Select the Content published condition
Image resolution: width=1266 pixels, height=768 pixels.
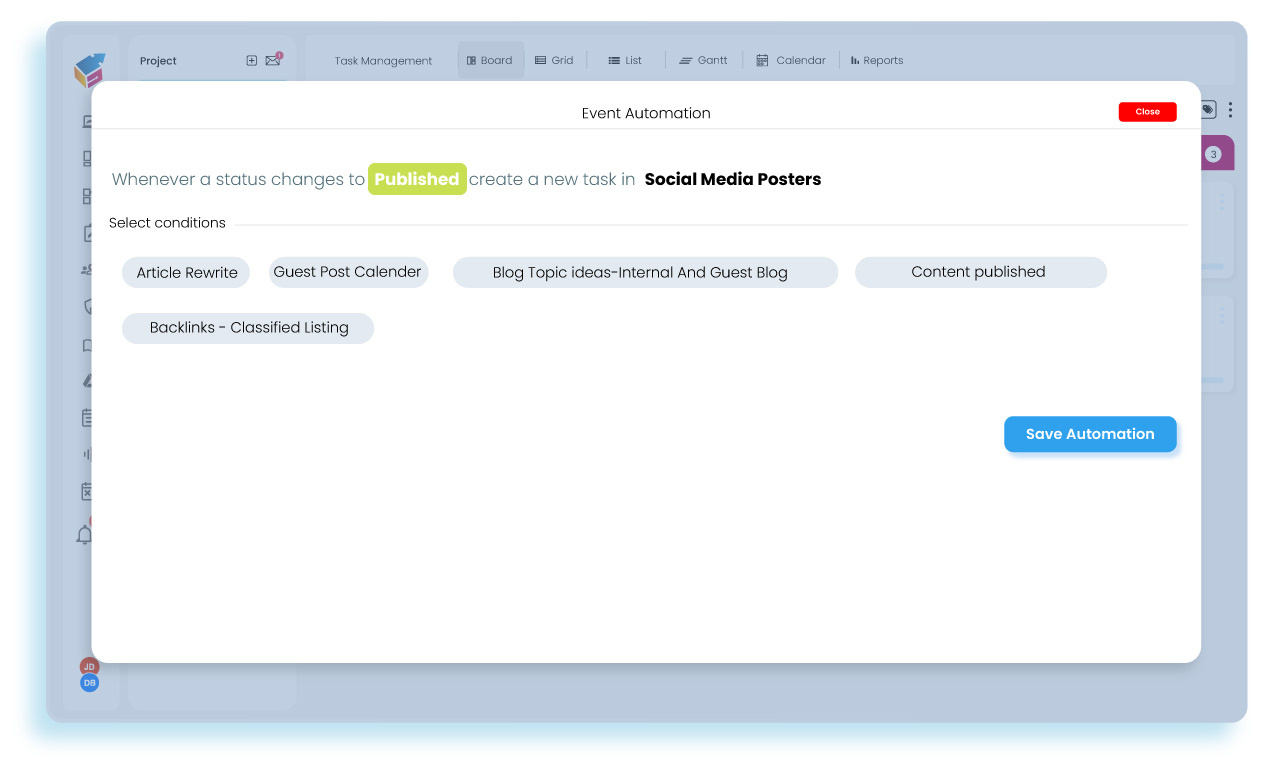point(979,271)
